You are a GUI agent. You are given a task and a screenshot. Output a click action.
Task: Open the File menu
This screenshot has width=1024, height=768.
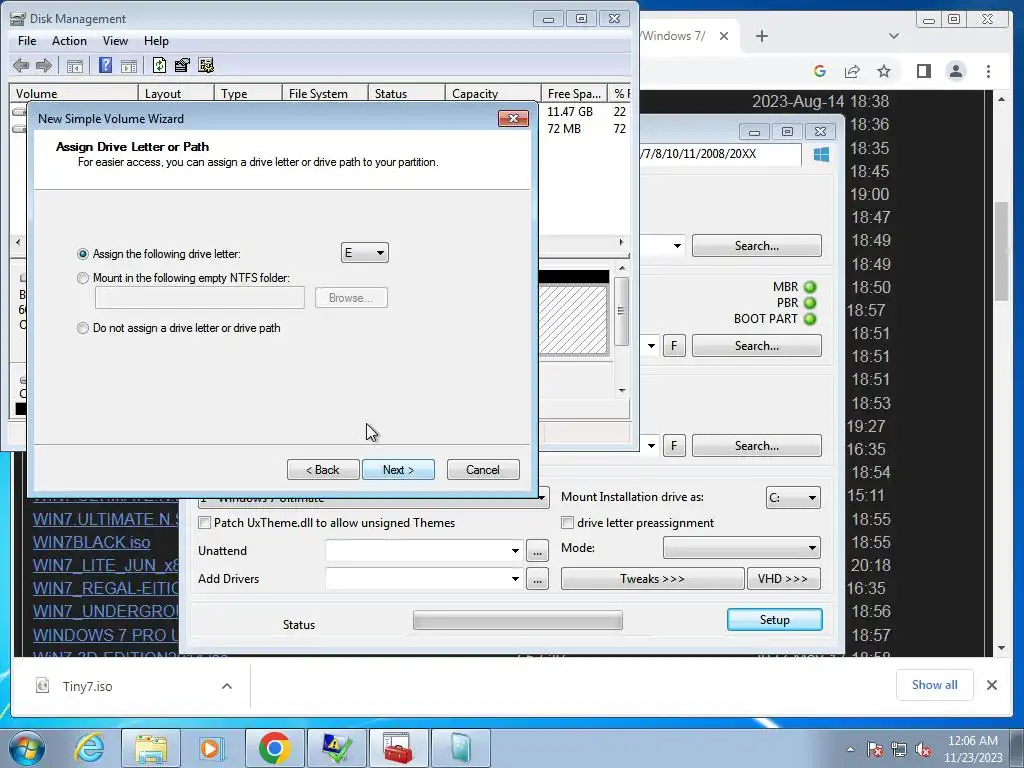[x=27, y=40]
